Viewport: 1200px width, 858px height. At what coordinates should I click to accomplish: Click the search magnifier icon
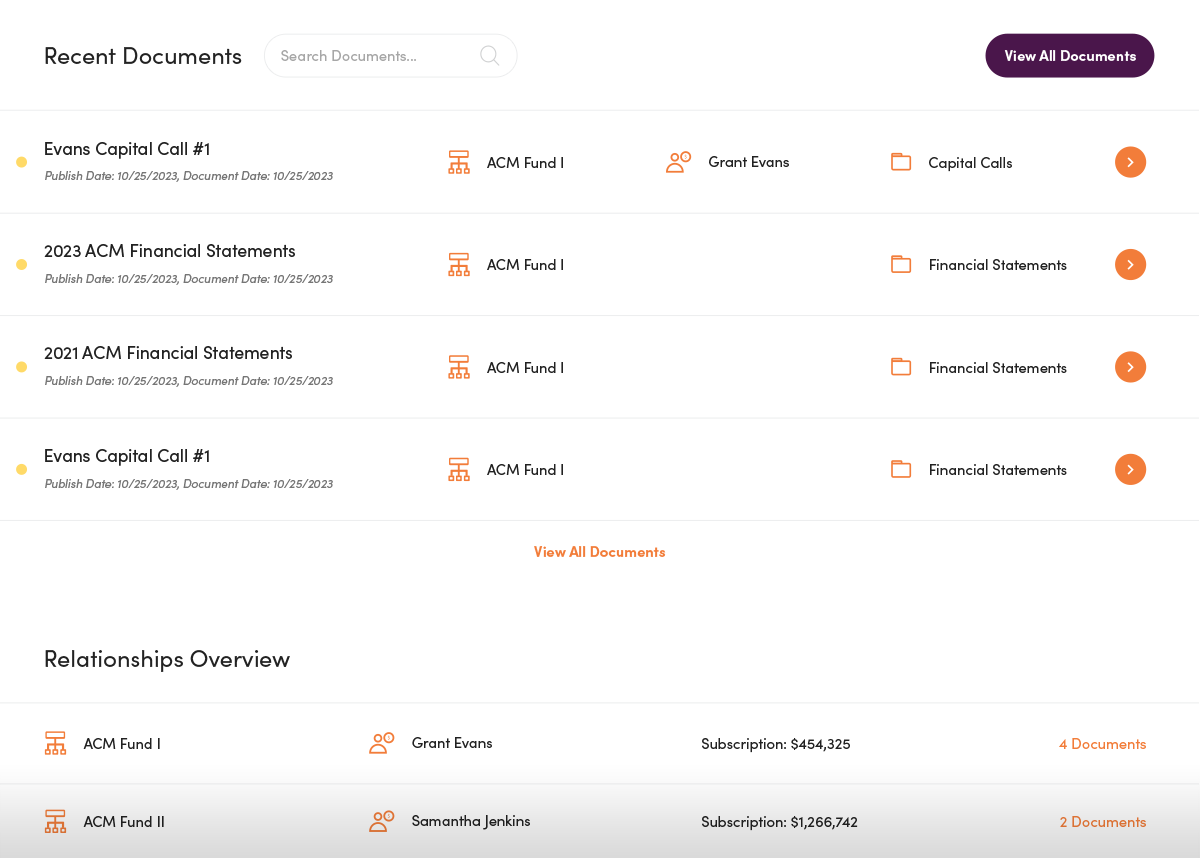pyautogui.click(x=489, y=56)
